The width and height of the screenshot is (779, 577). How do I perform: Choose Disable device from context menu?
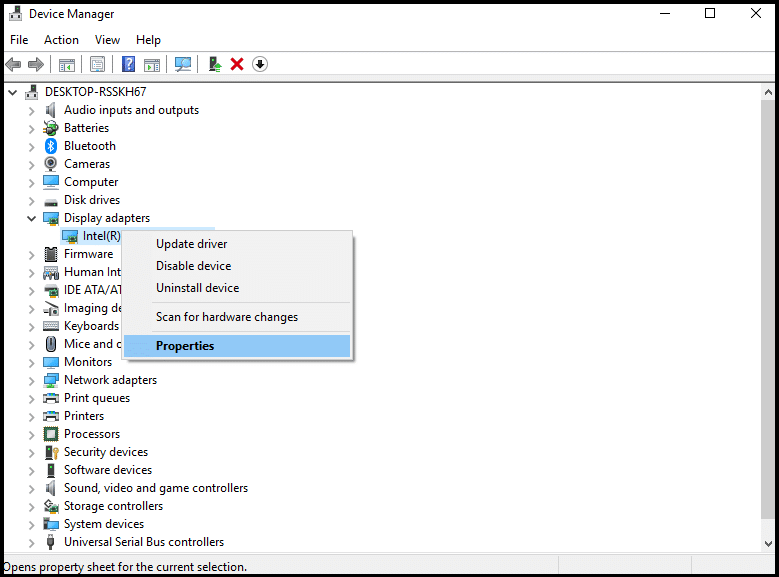pos(193,266)
